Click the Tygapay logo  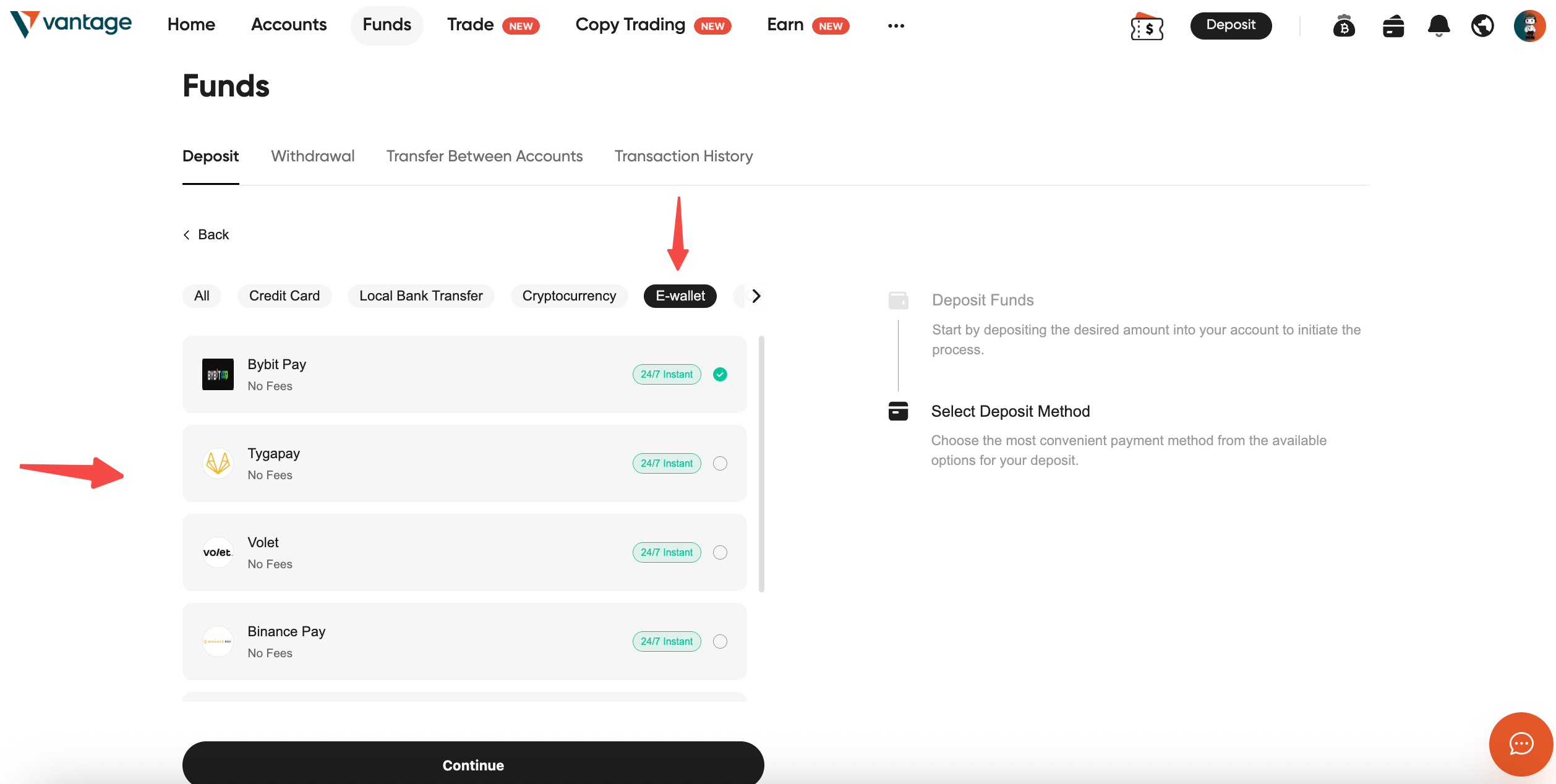pos(218,463)
